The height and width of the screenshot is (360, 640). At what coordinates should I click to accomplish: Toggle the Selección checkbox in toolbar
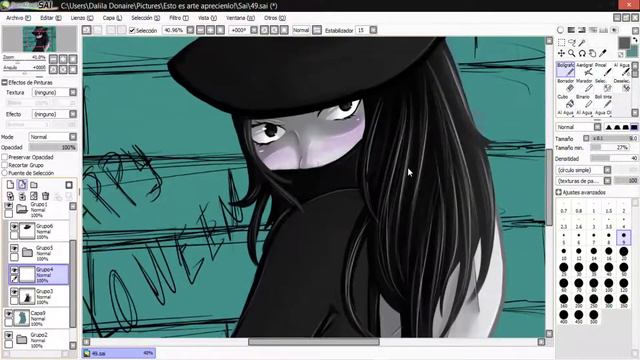(132, 30)
